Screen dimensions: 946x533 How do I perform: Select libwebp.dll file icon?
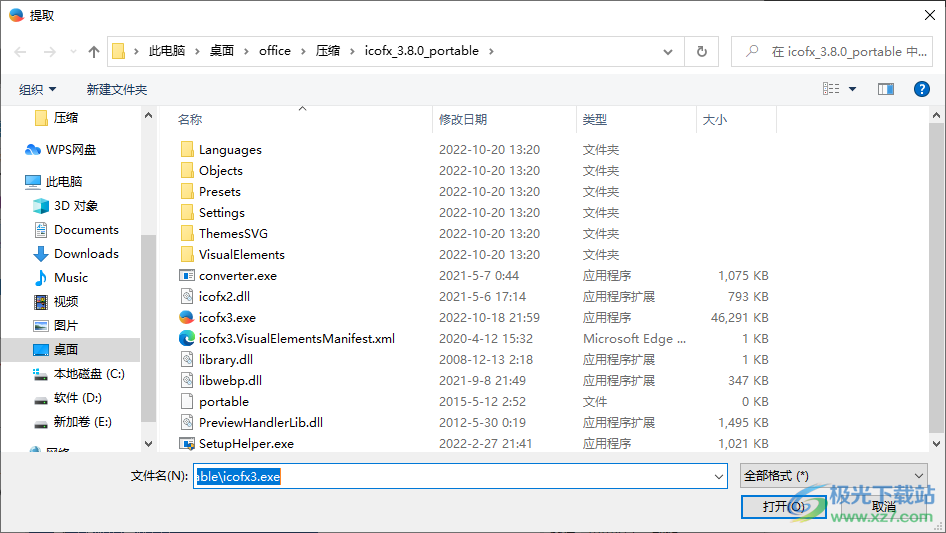pyautogui.click(x=187, y=380)
